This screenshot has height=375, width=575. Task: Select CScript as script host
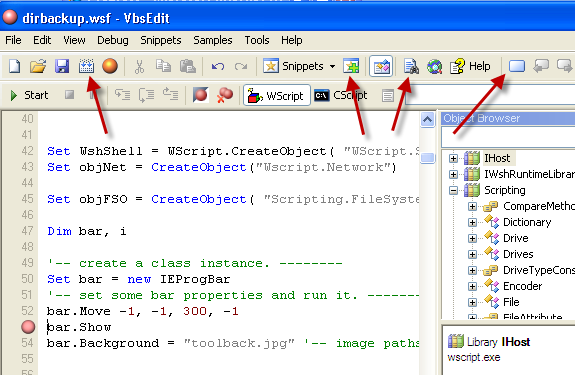pyautogui.click(x=341, y=95)
